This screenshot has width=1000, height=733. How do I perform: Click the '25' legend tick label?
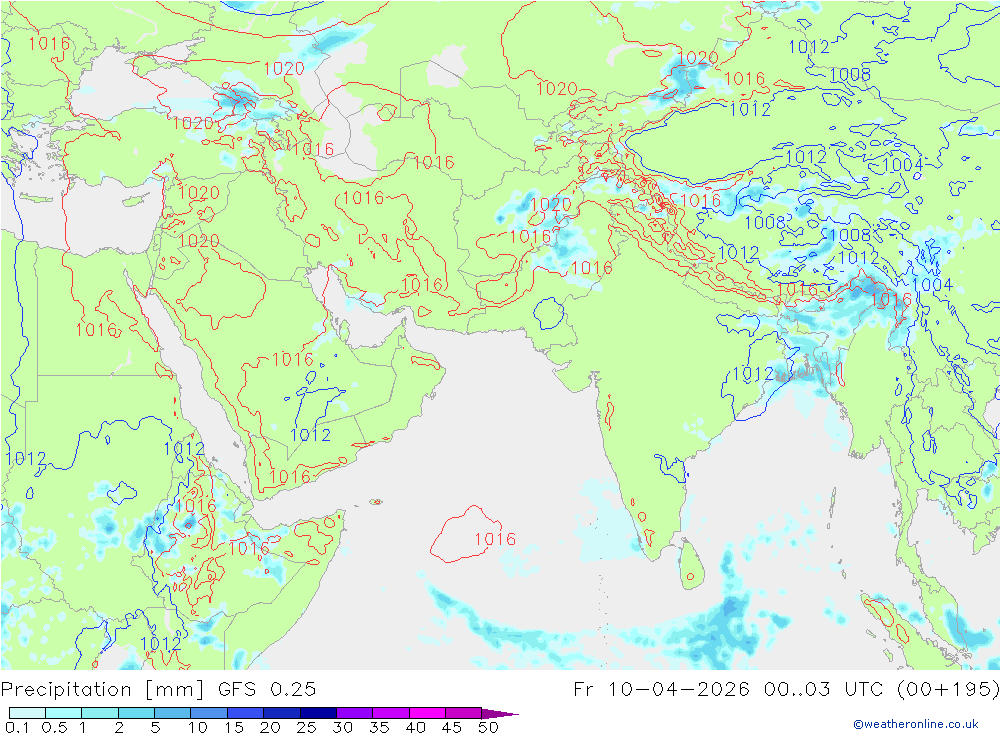click(307, 727)
